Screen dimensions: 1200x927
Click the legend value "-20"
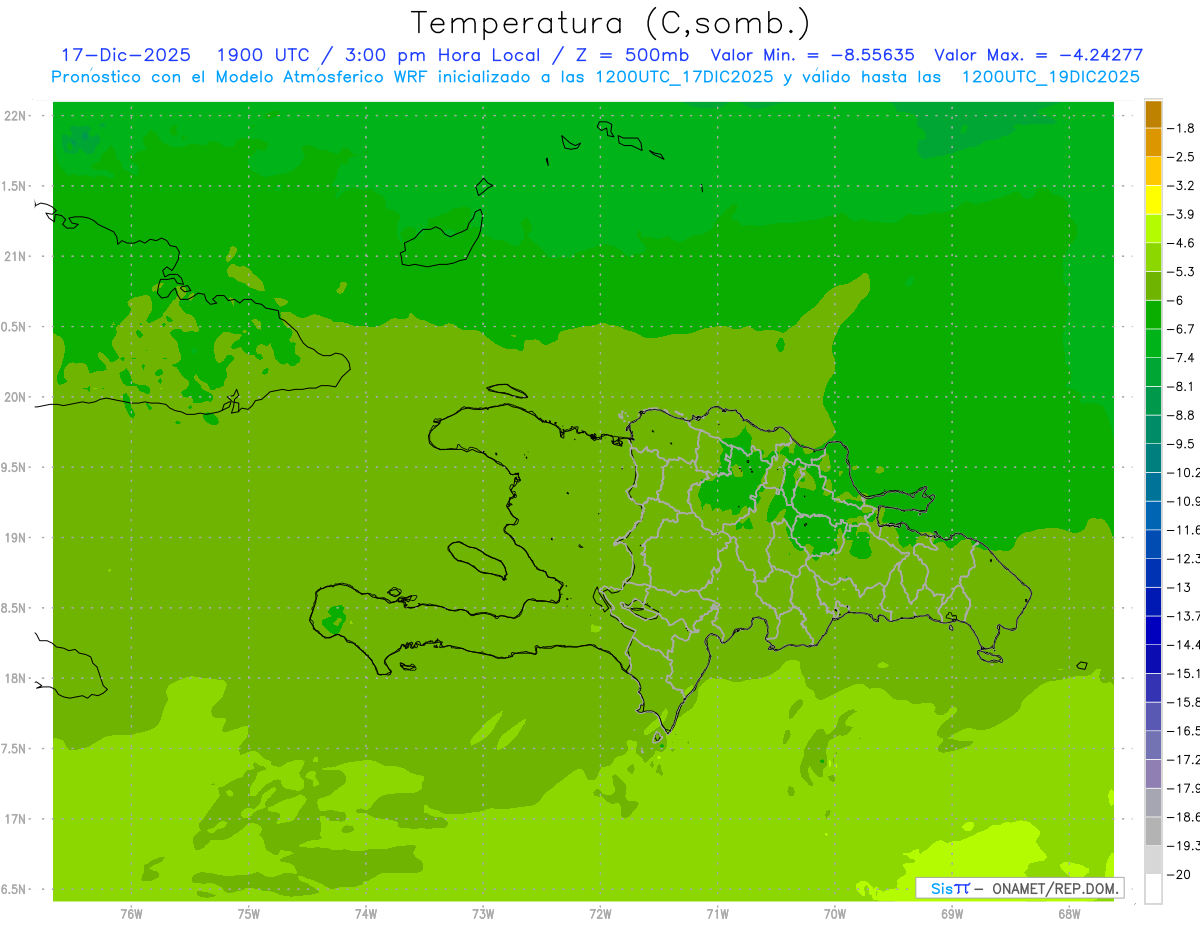(1178, 874)
